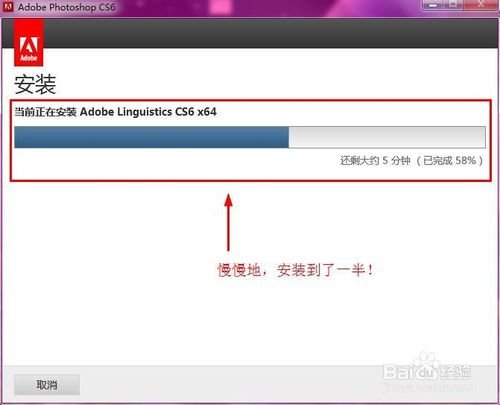Screen dimensions: 500x405
Task: Click the '还剩大约 5 分钟 (已完成 58%)' status text
Action: pyautogui.click(x=412, y=161)
